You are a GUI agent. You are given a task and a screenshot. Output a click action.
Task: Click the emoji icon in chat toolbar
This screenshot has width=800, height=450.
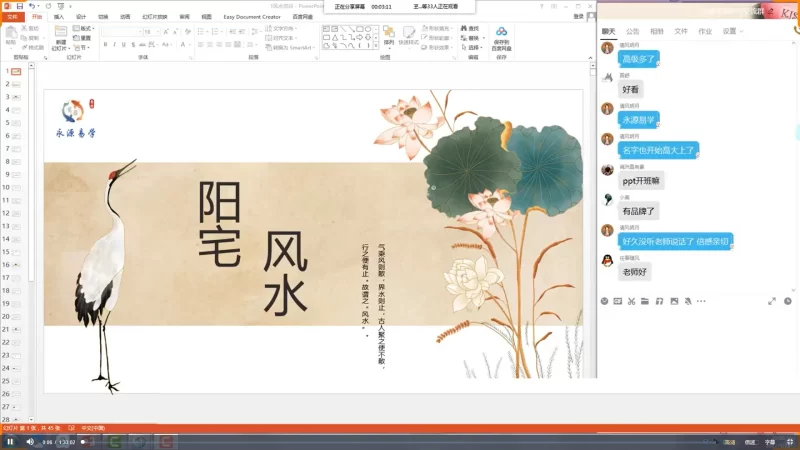coord(604,300)
